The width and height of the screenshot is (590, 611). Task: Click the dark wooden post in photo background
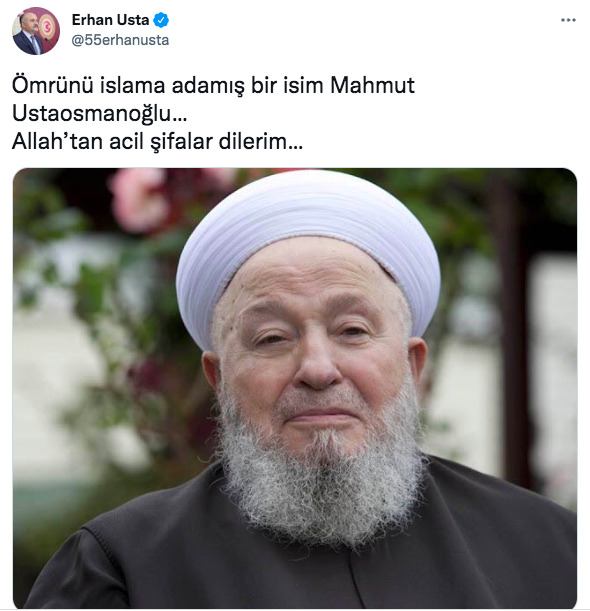click(512, 331)
